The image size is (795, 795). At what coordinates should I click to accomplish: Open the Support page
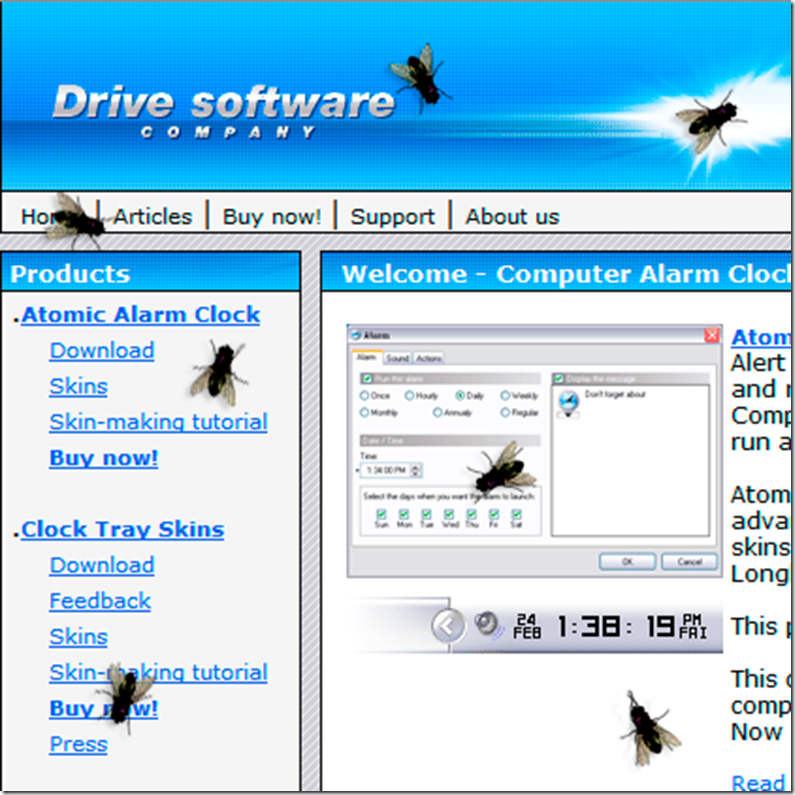tap(392, 217)
